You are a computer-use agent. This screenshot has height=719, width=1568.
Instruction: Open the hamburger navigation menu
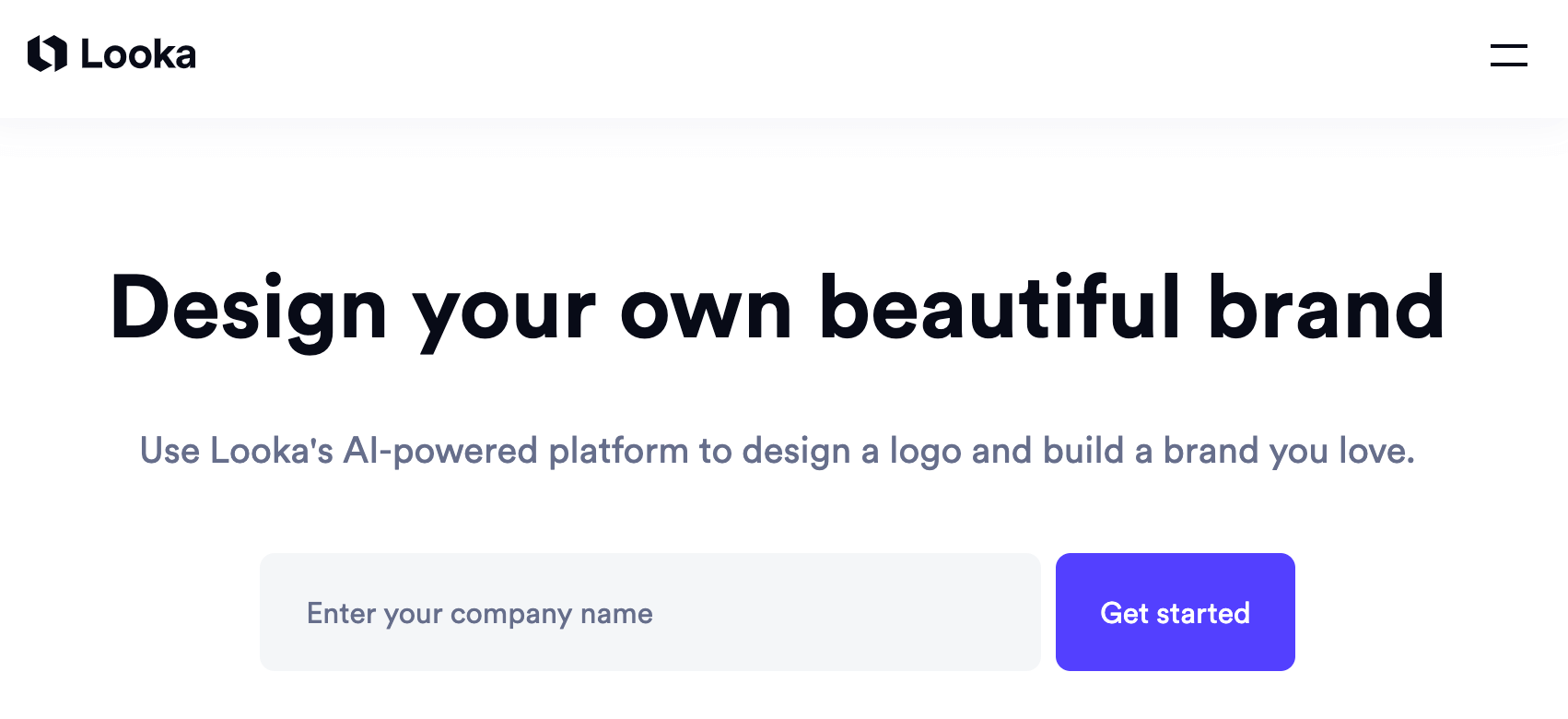click(1508, 55)
